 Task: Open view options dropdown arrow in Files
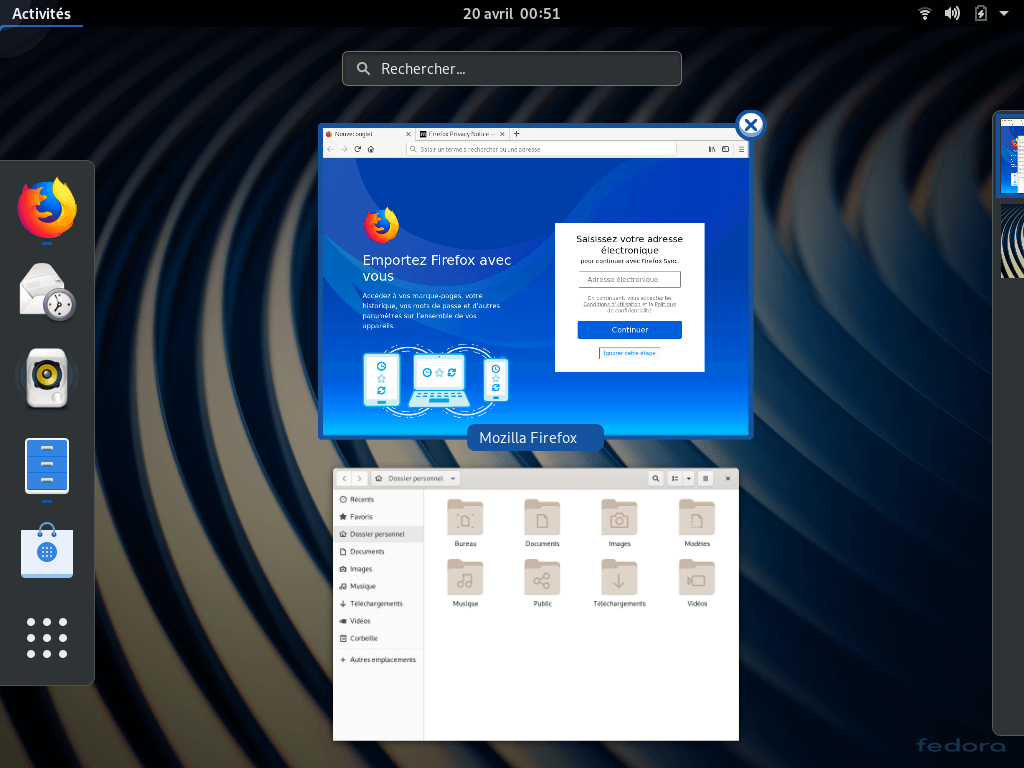tap(688, 479)
